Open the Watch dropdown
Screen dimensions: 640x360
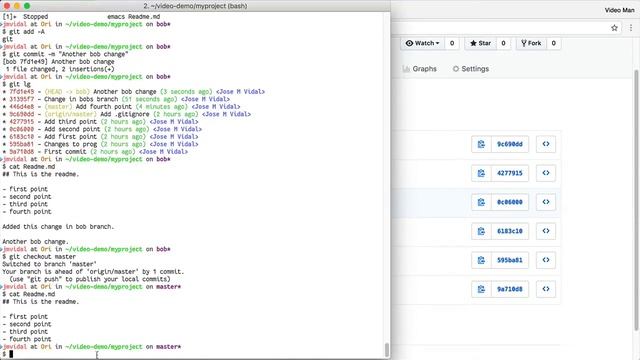pos(422,43)
